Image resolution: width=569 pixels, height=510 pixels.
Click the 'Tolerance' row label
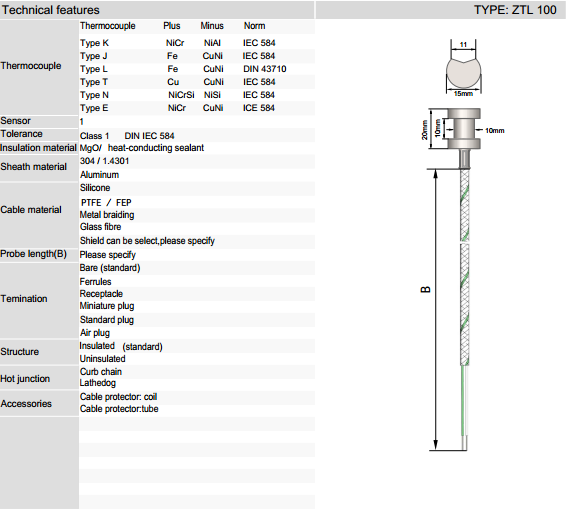click(21, 134)
